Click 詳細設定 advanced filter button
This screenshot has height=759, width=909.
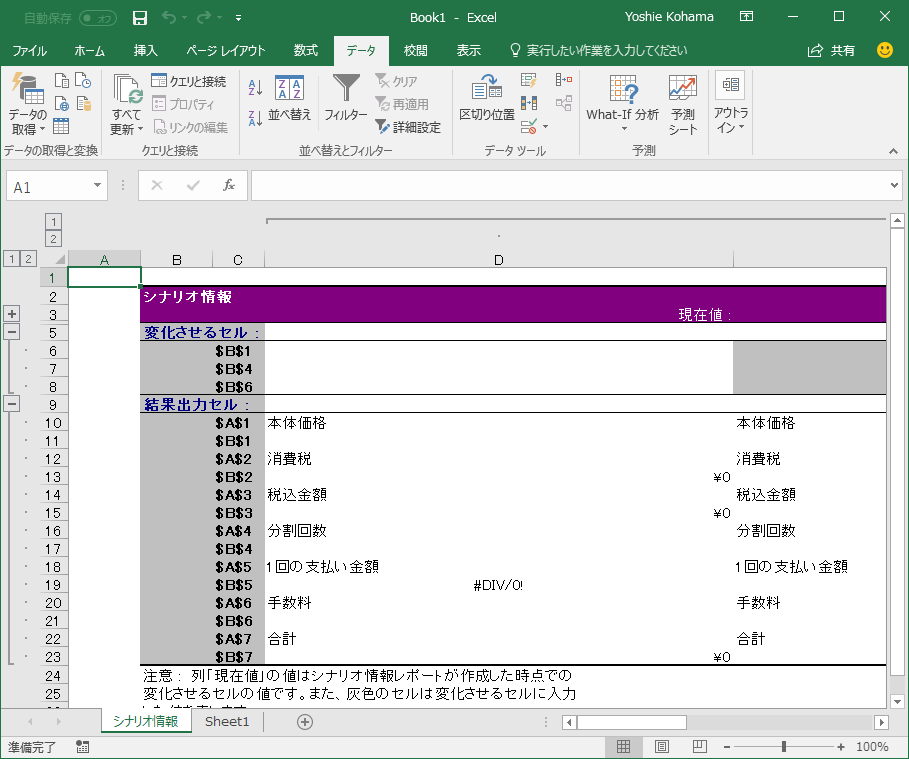click(x=408, y=127)
